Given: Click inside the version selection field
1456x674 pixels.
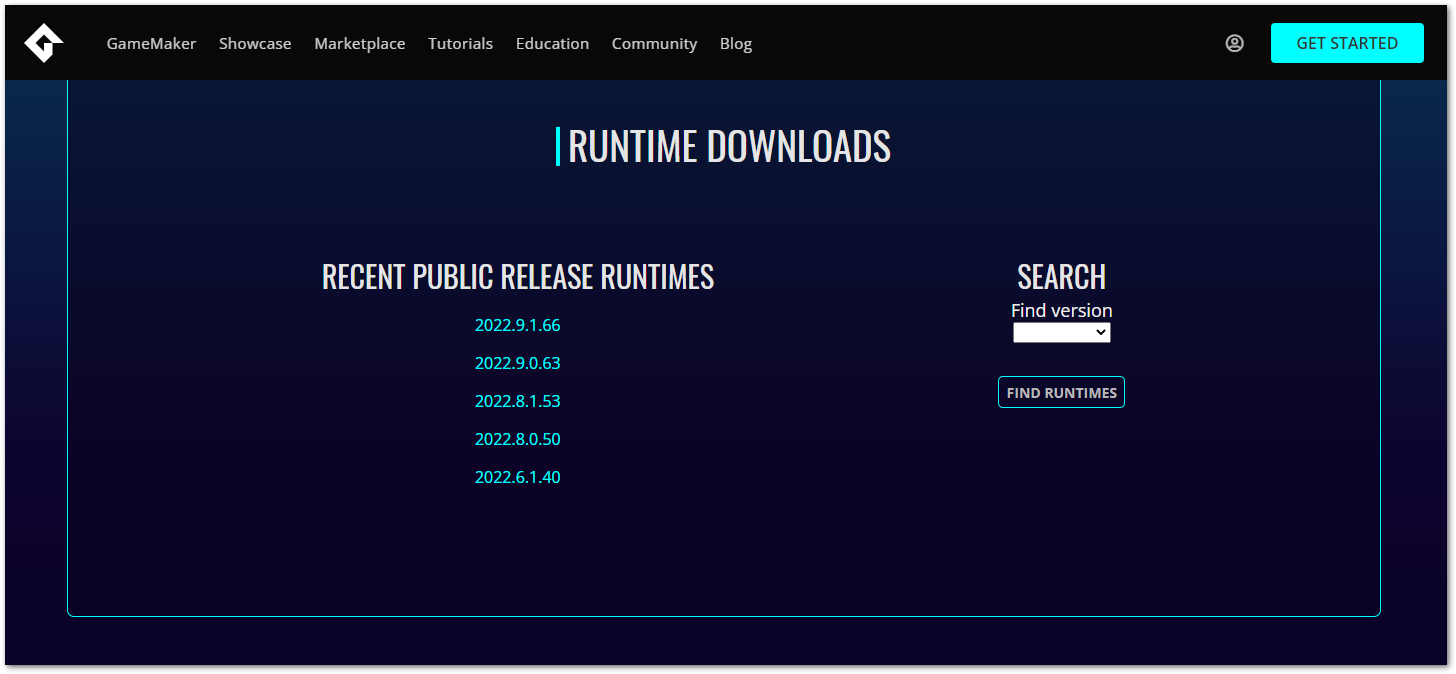Looking at the screenshot, I should coord(1050,332).
